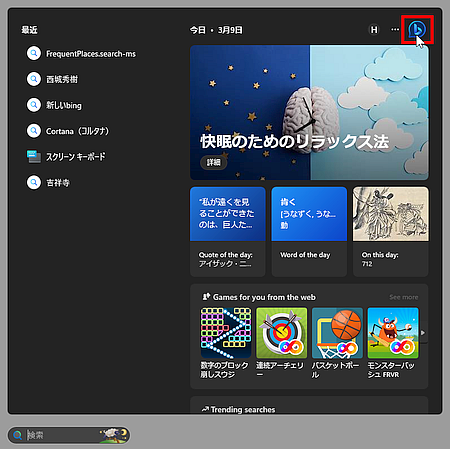
Task: Open the バスケットボール game thumbnail
Action: point(337,333)
